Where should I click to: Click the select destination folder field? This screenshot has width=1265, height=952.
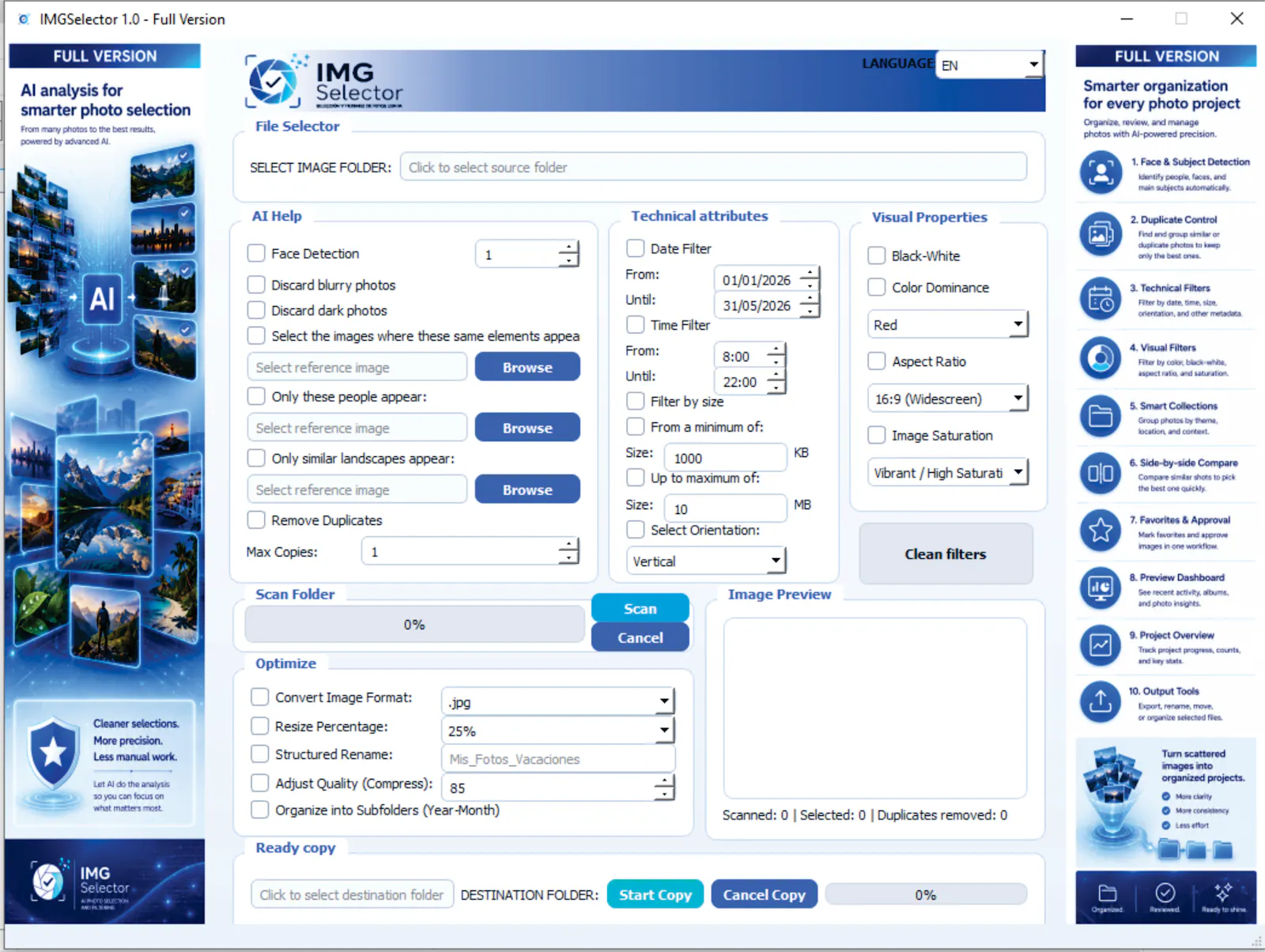[353, 894]
